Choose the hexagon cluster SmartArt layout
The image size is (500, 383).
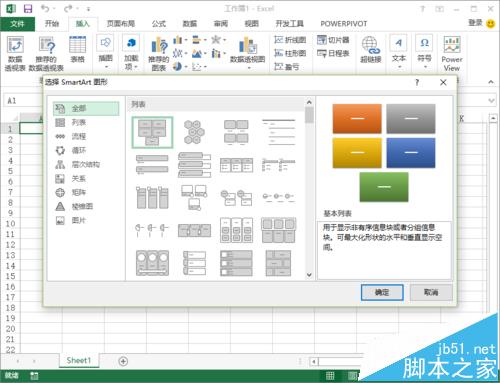[x=194, y=132]
